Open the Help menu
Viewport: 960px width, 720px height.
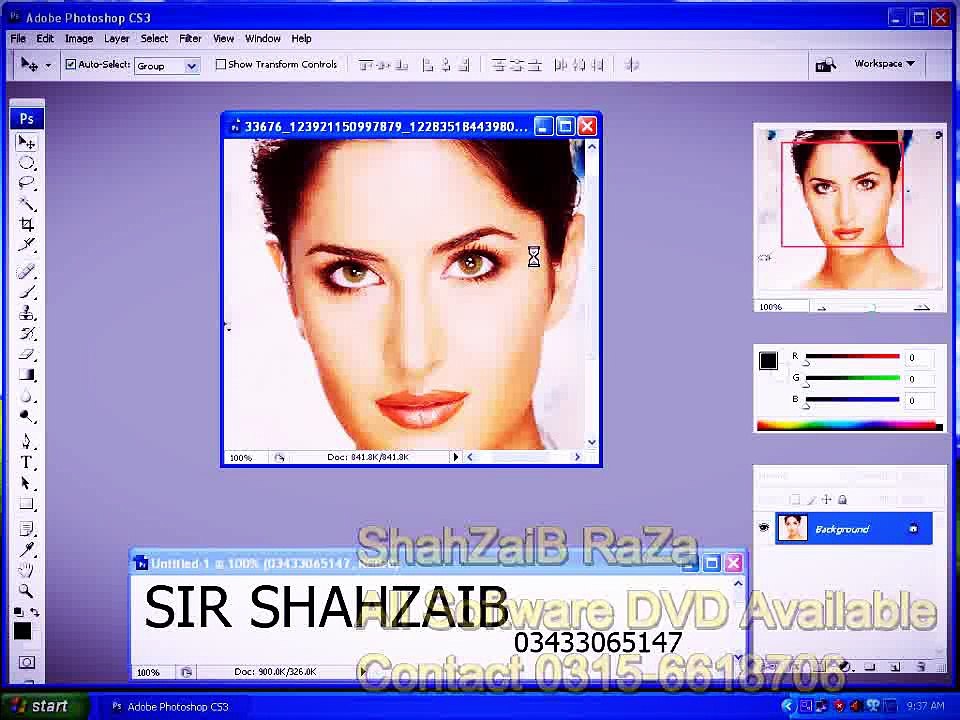(301, 39)
